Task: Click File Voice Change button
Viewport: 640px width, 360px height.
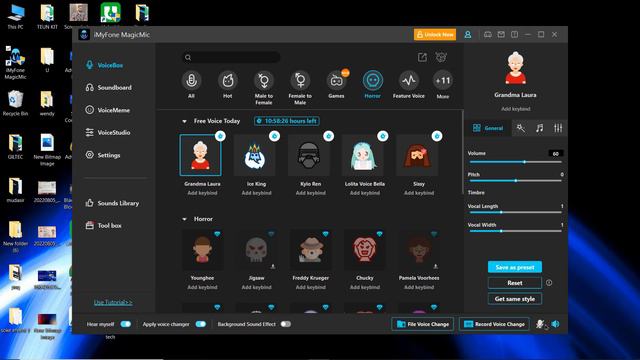Action: click(423, 324)
